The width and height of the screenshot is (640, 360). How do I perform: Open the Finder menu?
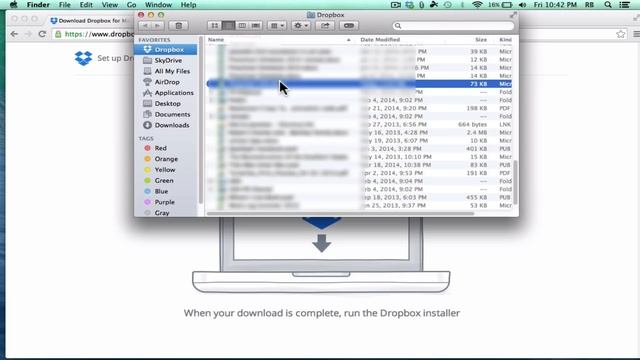pos(38,5)
